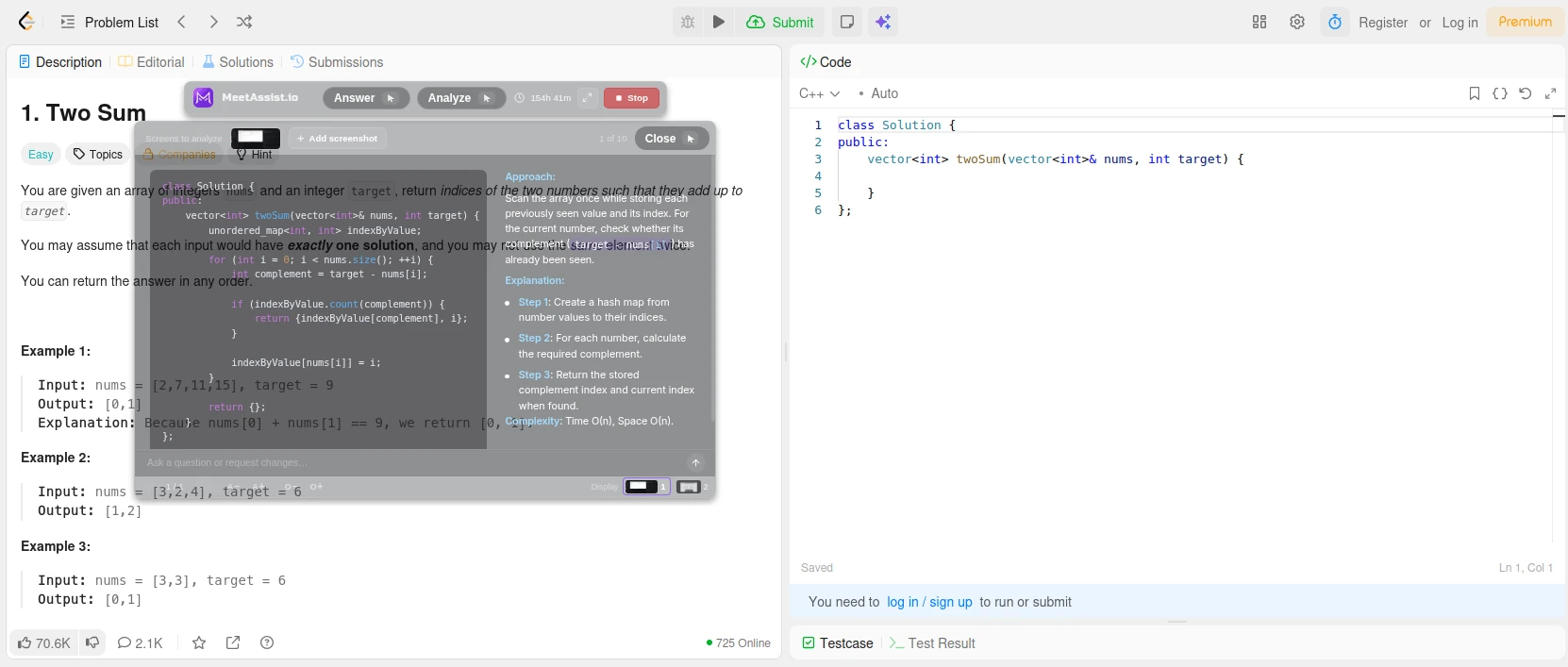Expand the MeetAssist overlay with arrows icon
This screenshot has height=667, width=1568.
(x=588, y=98)
